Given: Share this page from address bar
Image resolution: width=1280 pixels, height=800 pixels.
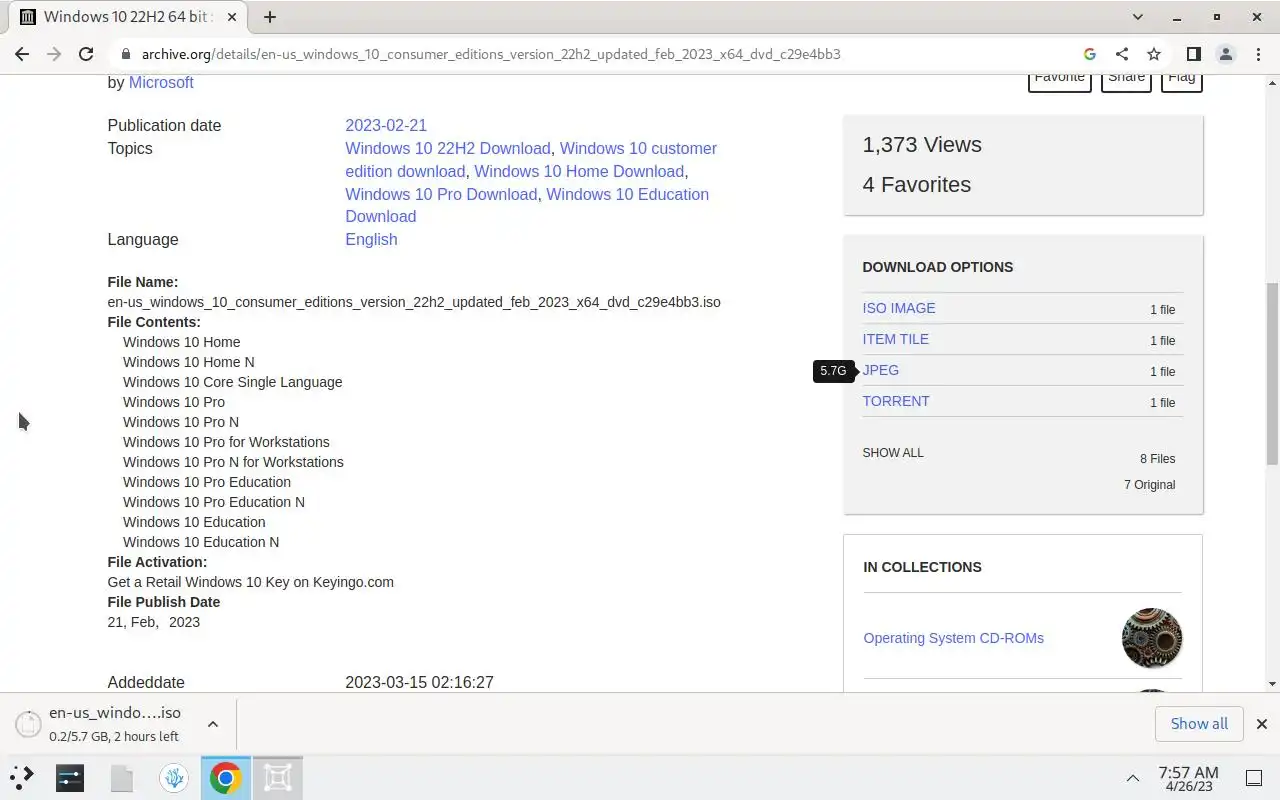Looking at the screenshot, I should (x=1122, y=54).
